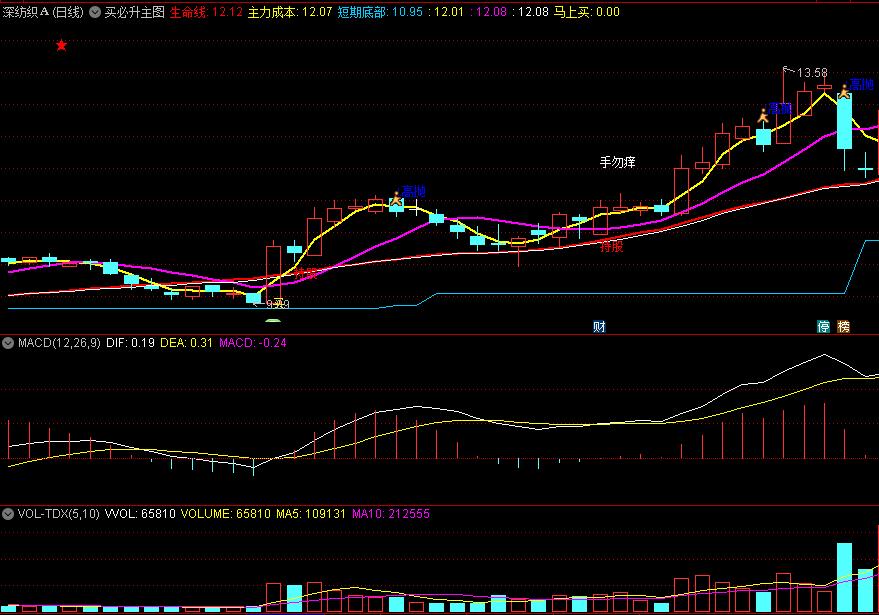The width and height of the screenshot is (879, 615).
Task: Click the 13.58 high price label
Action: click(812, 73)
